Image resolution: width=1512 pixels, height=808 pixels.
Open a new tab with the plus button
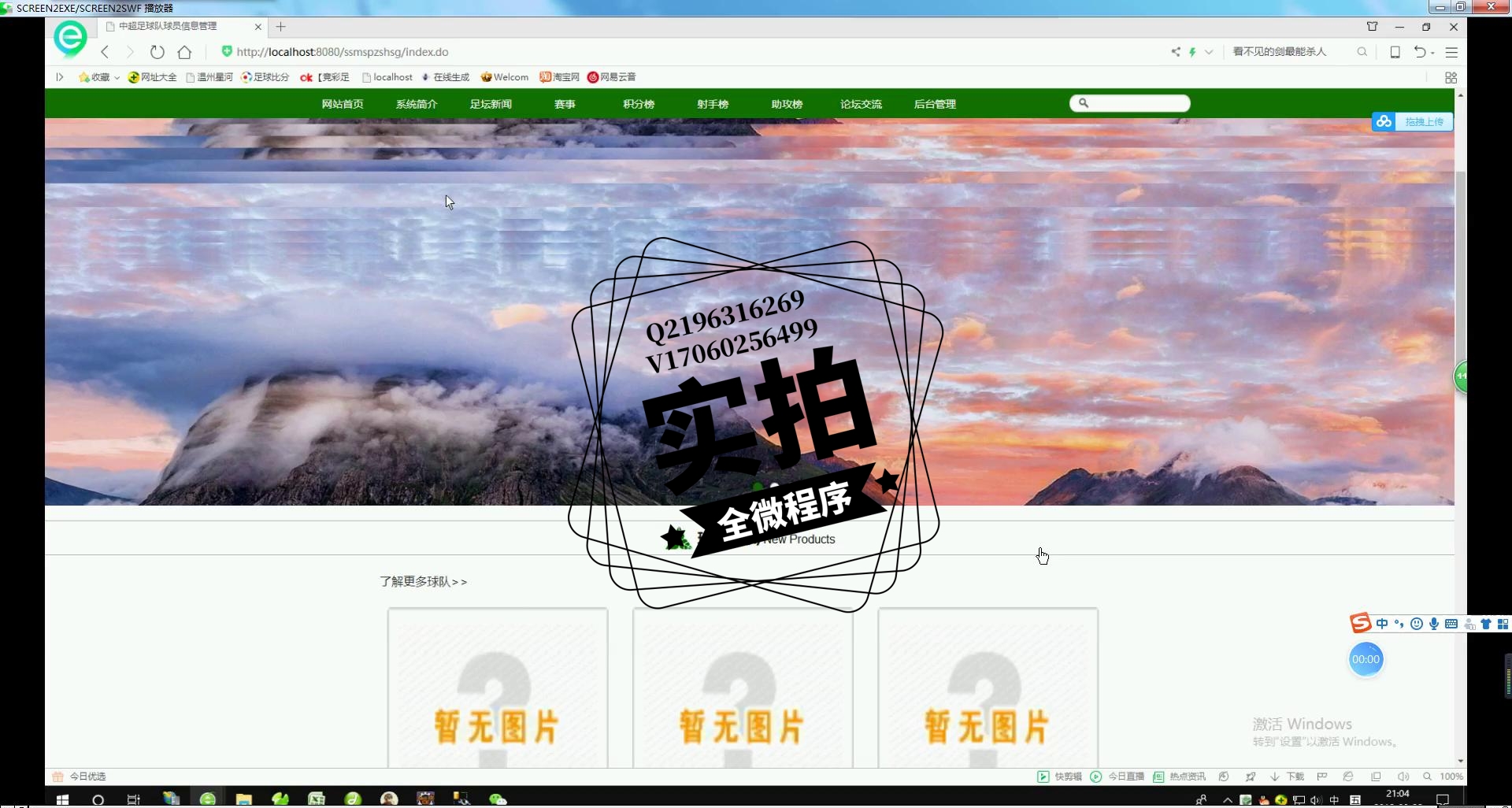click(x=280, y=27)
